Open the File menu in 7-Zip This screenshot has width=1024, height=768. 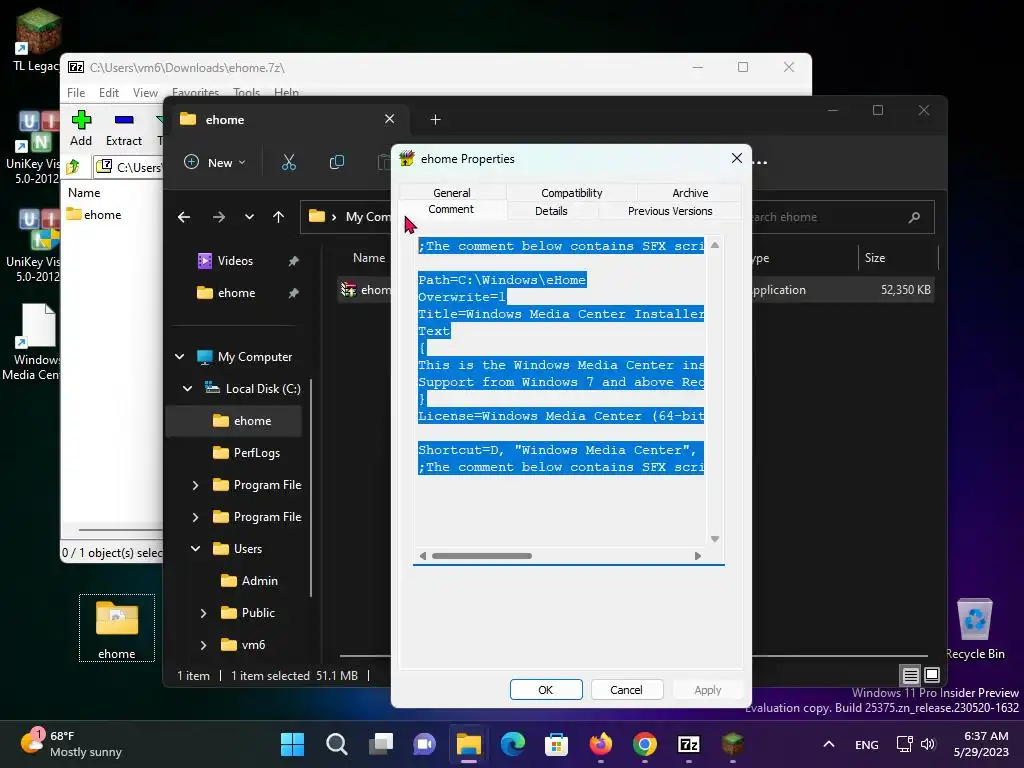coord(76,93)
